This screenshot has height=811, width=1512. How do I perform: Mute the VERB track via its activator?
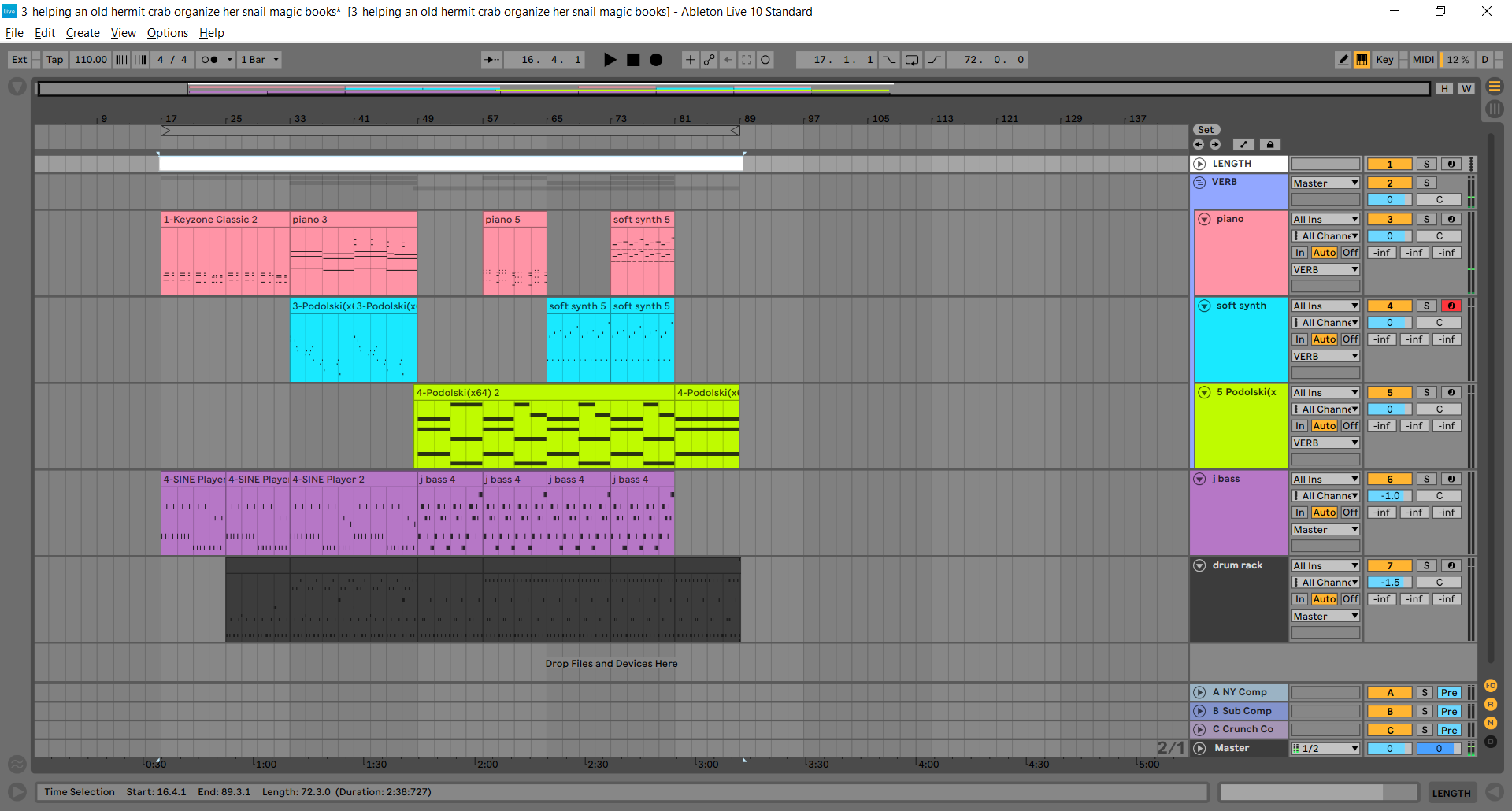coord(1390,183)
